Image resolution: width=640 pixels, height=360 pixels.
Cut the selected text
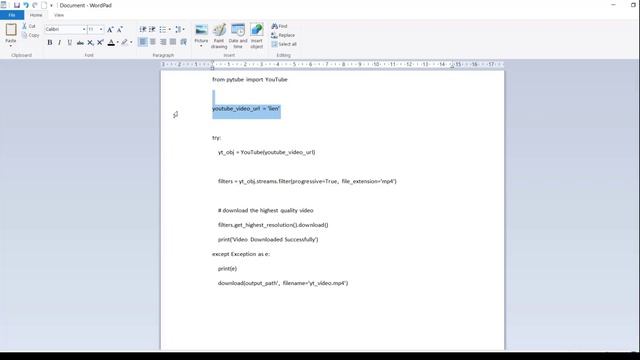(29, 26)
